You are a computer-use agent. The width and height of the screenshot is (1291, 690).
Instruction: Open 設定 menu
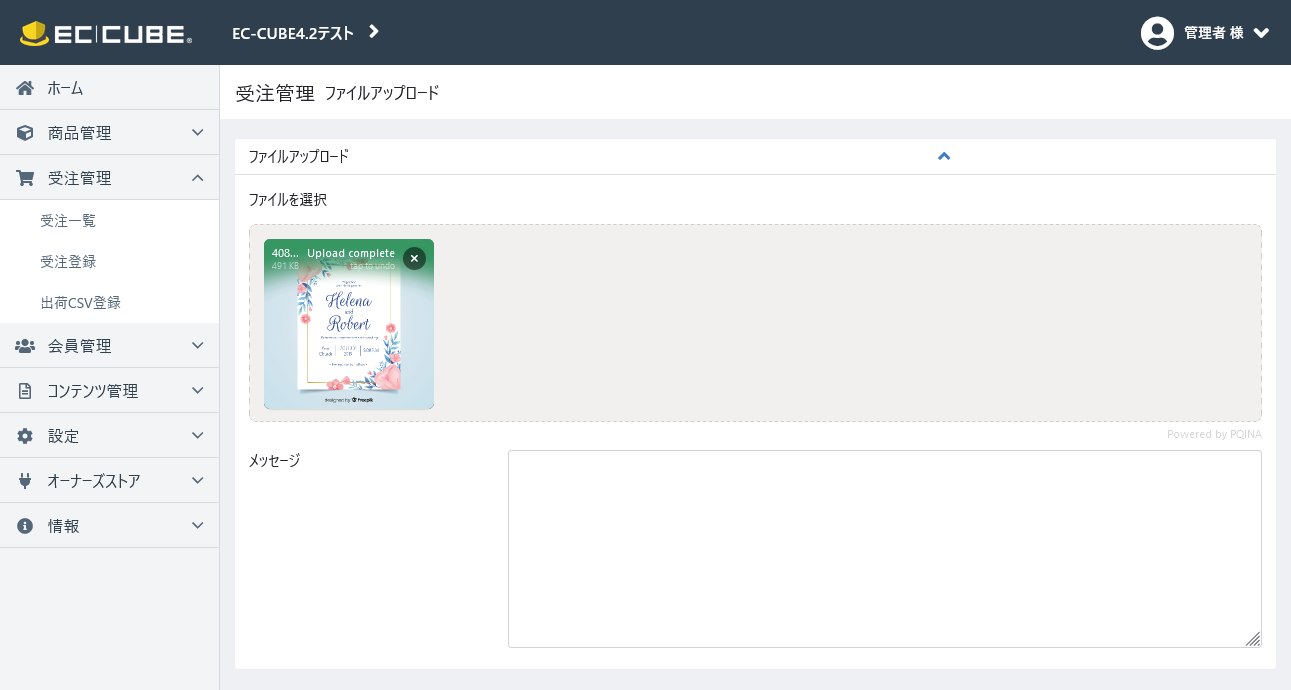[109, 436]
